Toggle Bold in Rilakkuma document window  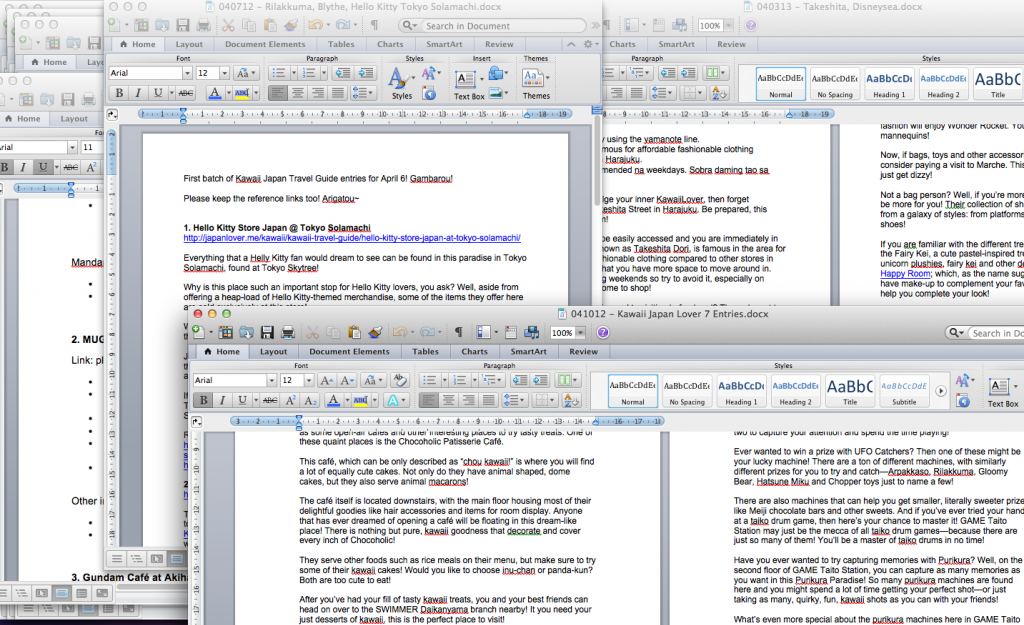click(119, 93)
